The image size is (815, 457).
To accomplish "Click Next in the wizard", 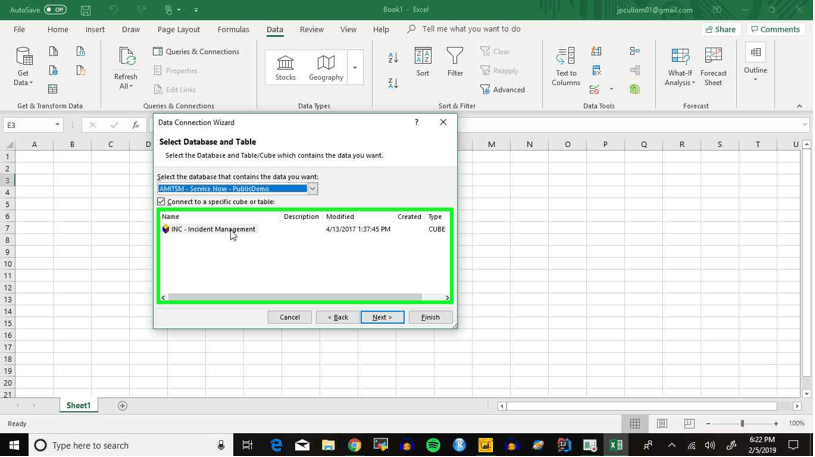I will coord(382,317).
